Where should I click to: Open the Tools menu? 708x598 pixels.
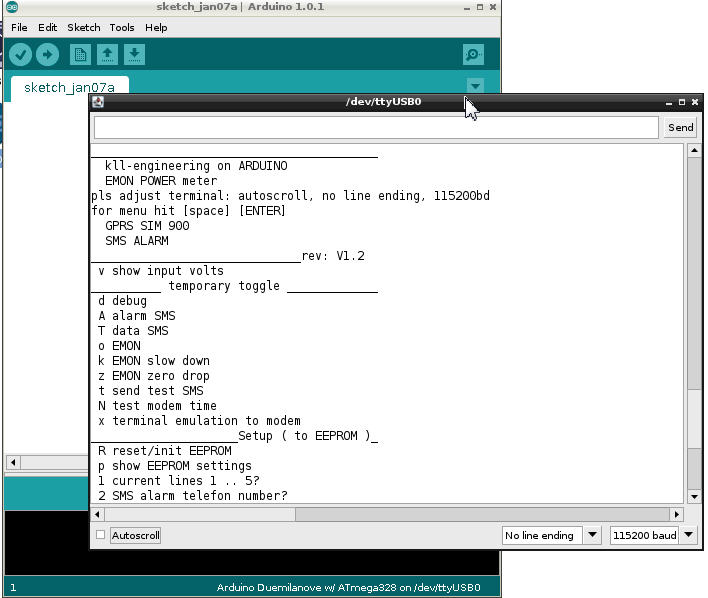[x=122, y=28]
